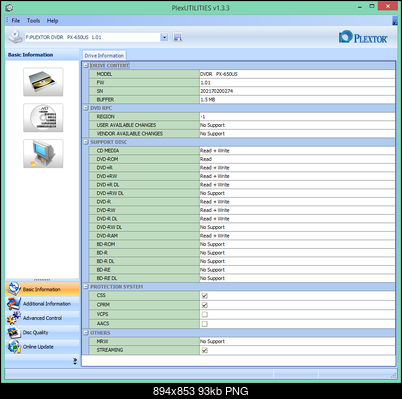402x399 pixels.
Task: Click the Plextor logo
Action: (x=363, y=37)
